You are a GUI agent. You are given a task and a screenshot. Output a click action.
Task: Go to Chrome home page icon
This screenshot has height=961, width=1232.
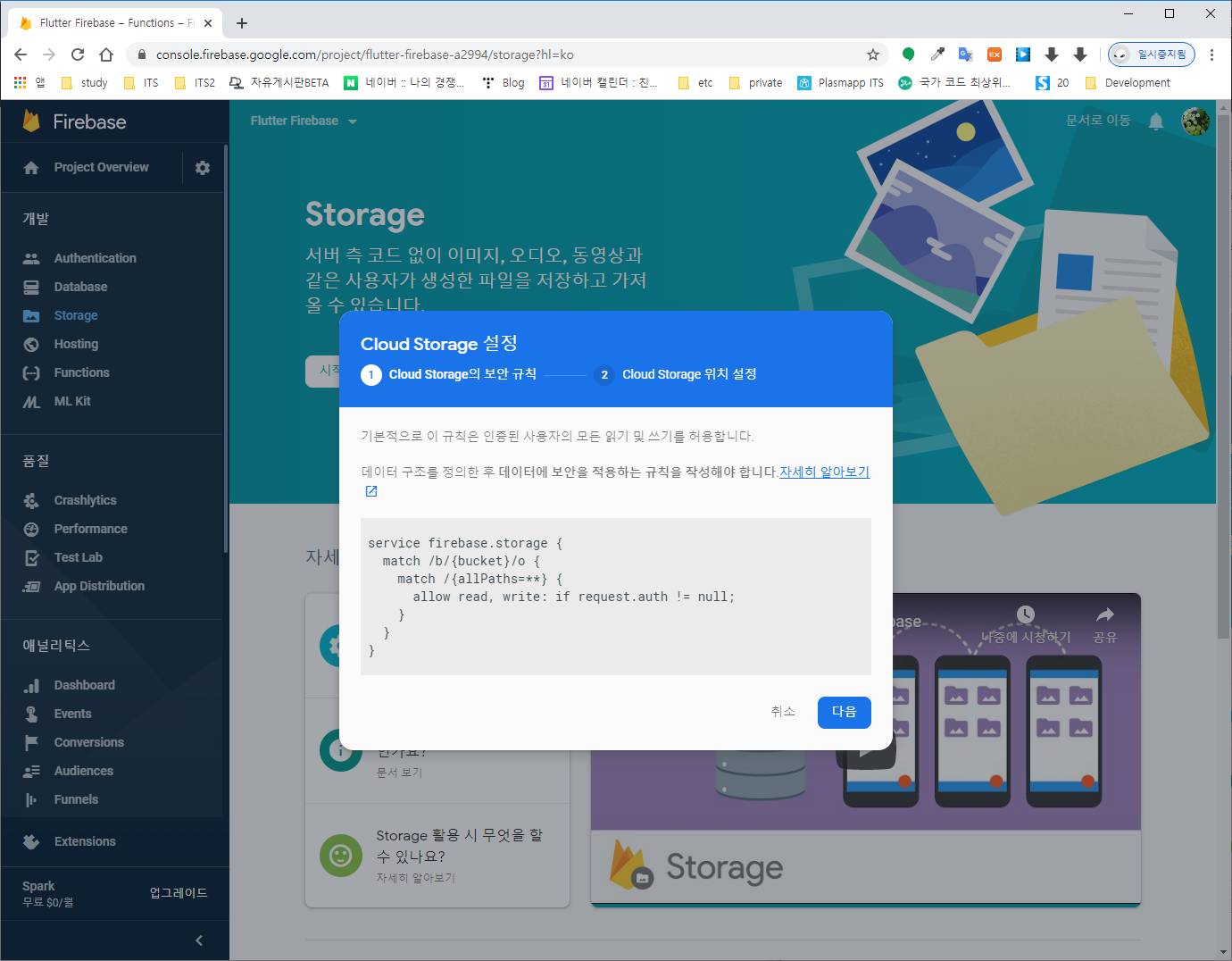(106, 54)
